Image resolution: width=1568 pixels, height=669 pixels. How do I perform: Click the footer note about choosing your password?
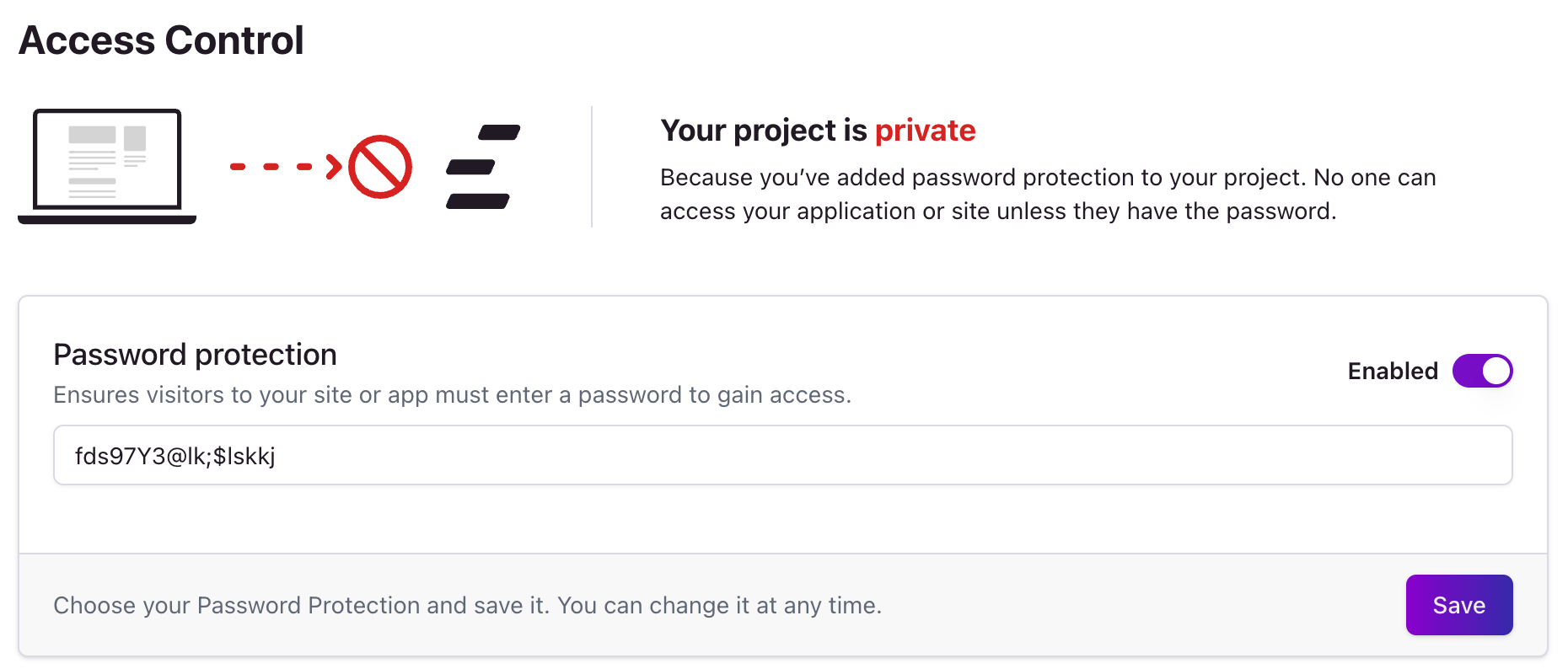[x=468, y=605]
